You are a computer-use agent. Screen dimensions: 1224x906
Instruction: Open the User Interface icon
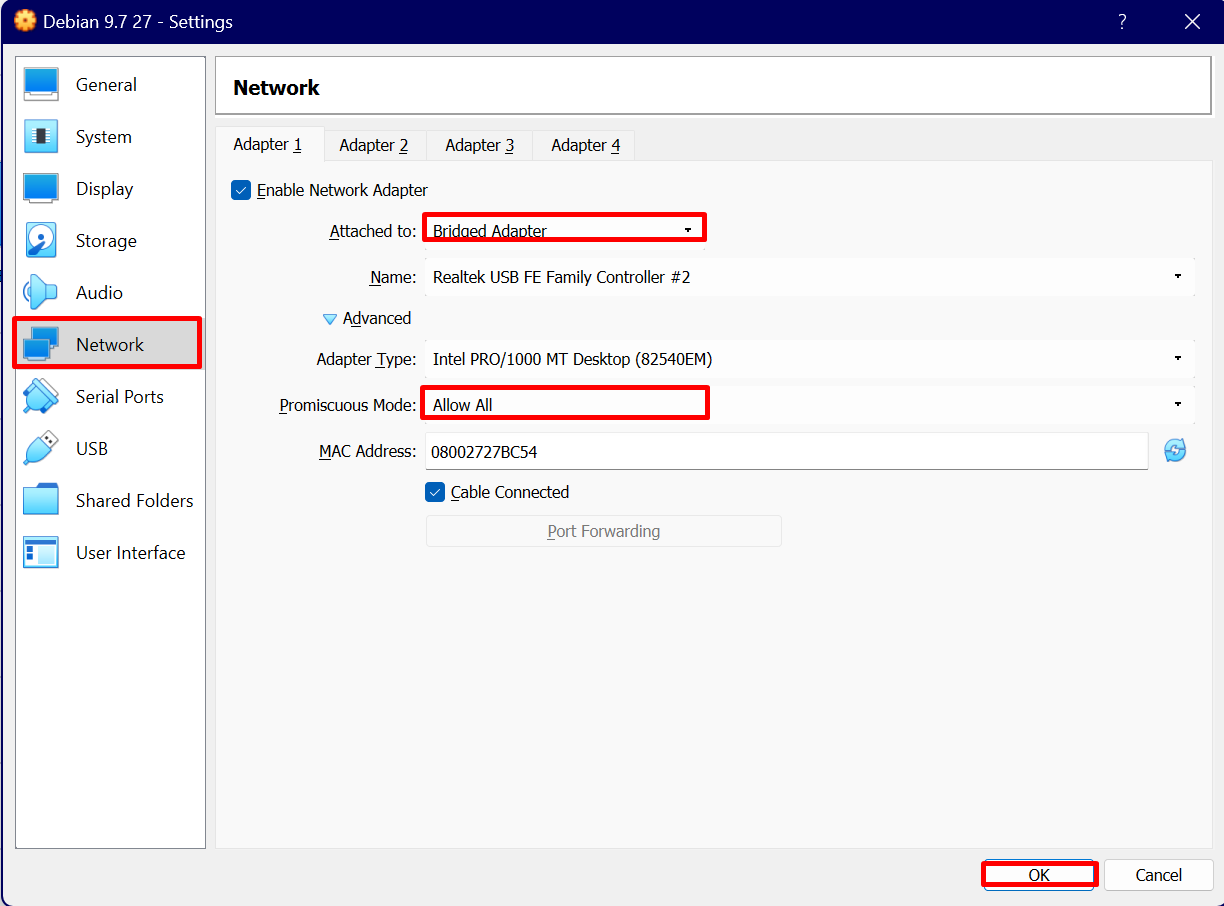[41, 553]
